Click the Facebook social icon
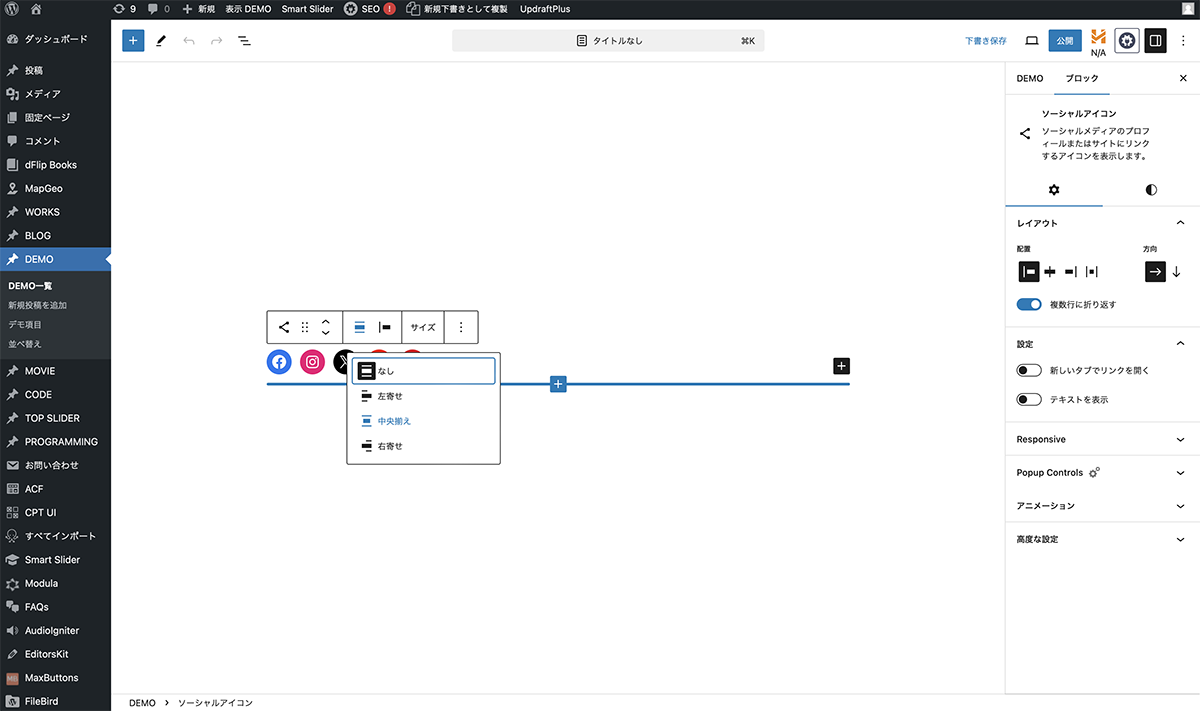Image resolution: width=1200 pixels, height=711 pixels. [279, 362]
